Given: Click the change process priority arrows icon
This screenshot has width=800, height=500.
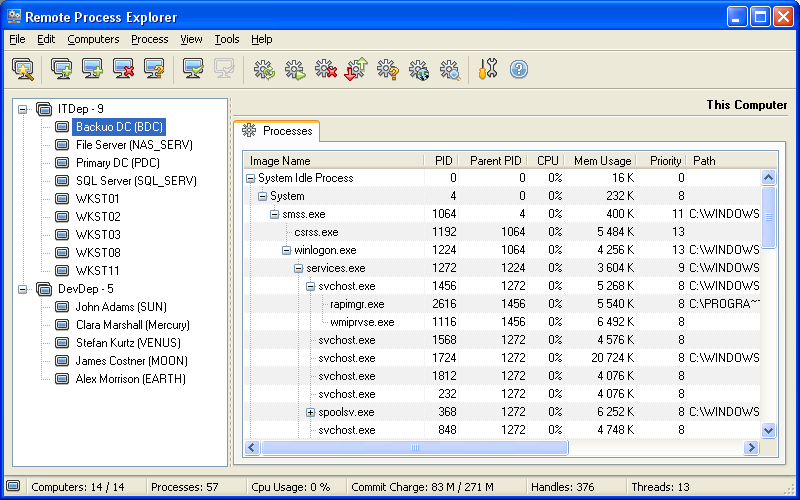Looking at the screenshot, I should 356,69.
